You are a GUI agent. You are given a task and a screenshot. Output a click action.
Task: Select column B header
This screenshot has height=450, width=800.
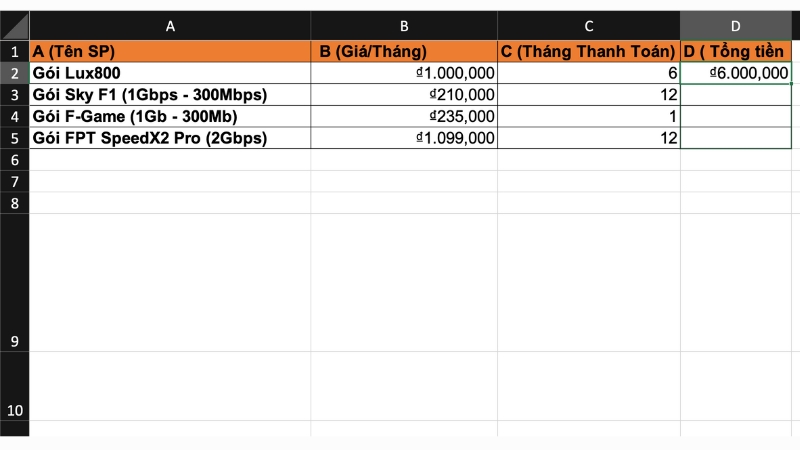tap(404, 26)
